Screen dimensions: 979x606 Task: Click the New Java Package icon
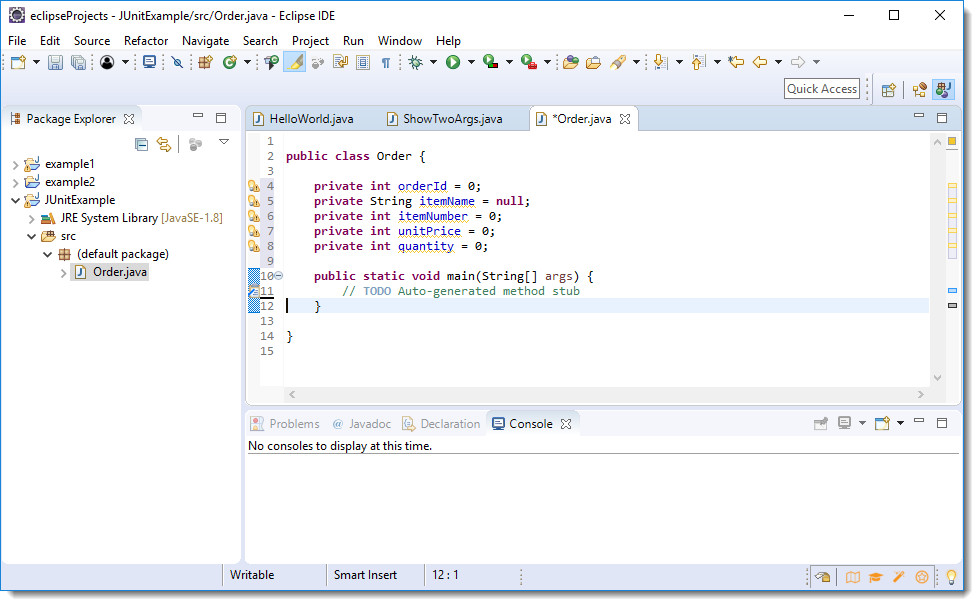pyautogui.click(x=205, y=62)
